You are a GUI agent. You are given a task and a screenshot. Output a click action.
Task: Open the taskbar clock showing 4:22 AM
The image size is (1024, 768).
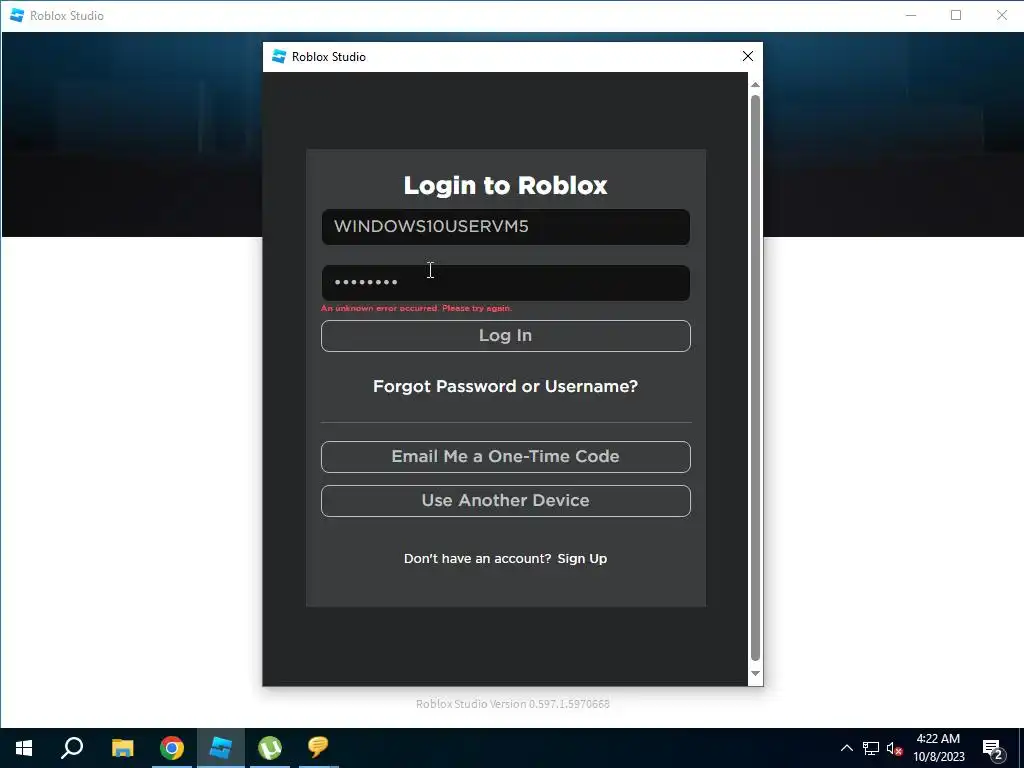(x=938, y=748)
